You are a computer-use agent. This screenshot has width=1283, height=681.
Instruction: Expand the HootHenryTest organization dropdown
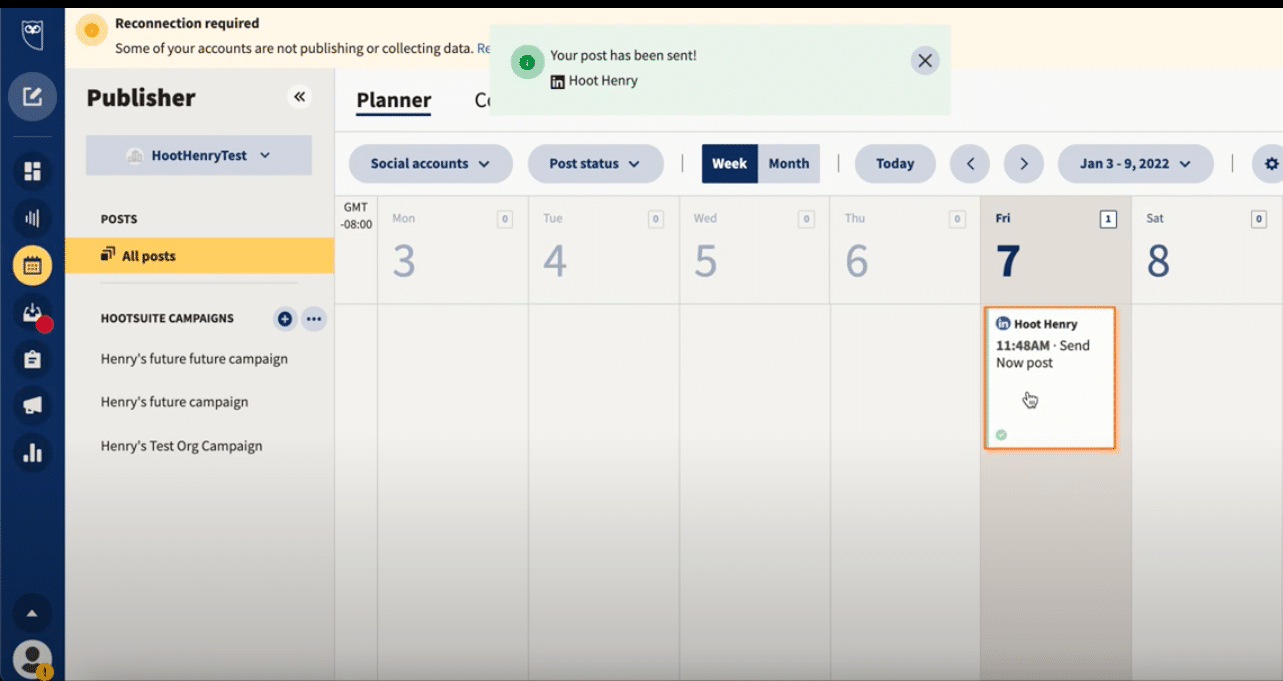(199, 156)
